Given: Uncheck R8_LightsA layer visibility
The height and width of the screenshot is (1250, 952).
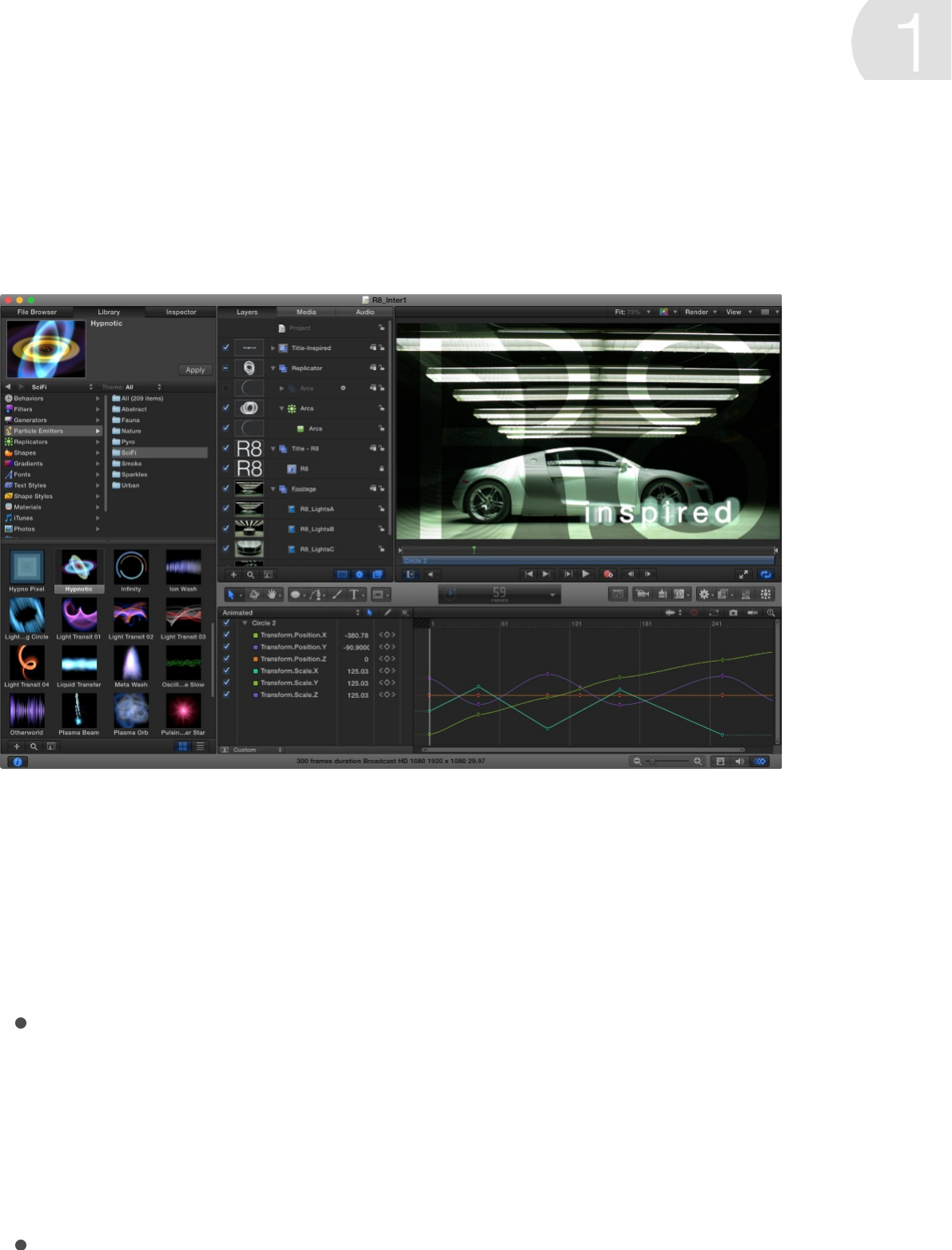Looking at the screenshot, I should (226, 508).
